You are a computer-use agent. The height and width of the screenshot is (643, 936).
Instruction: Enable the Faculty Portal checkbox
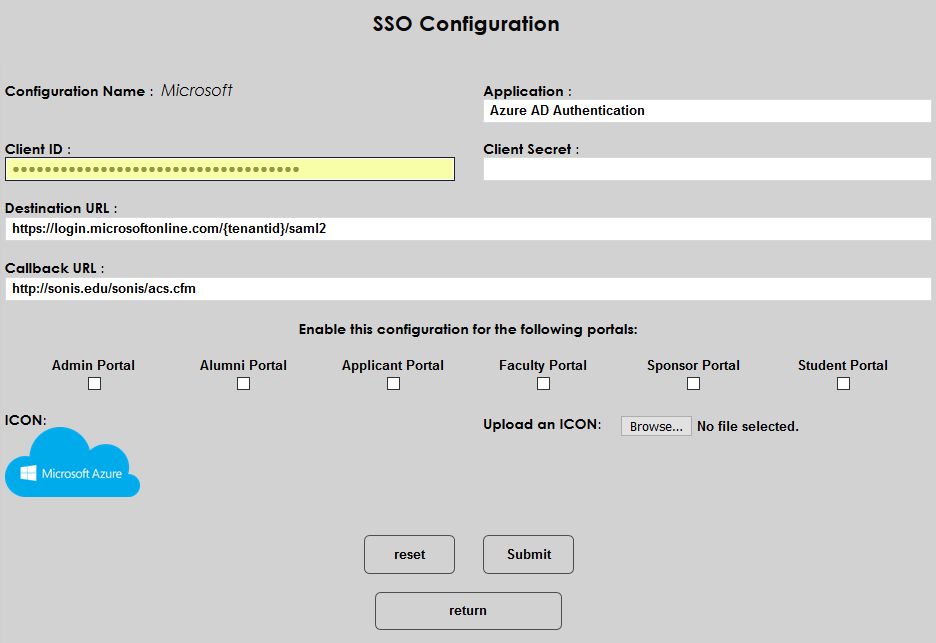tap(543, 383)
